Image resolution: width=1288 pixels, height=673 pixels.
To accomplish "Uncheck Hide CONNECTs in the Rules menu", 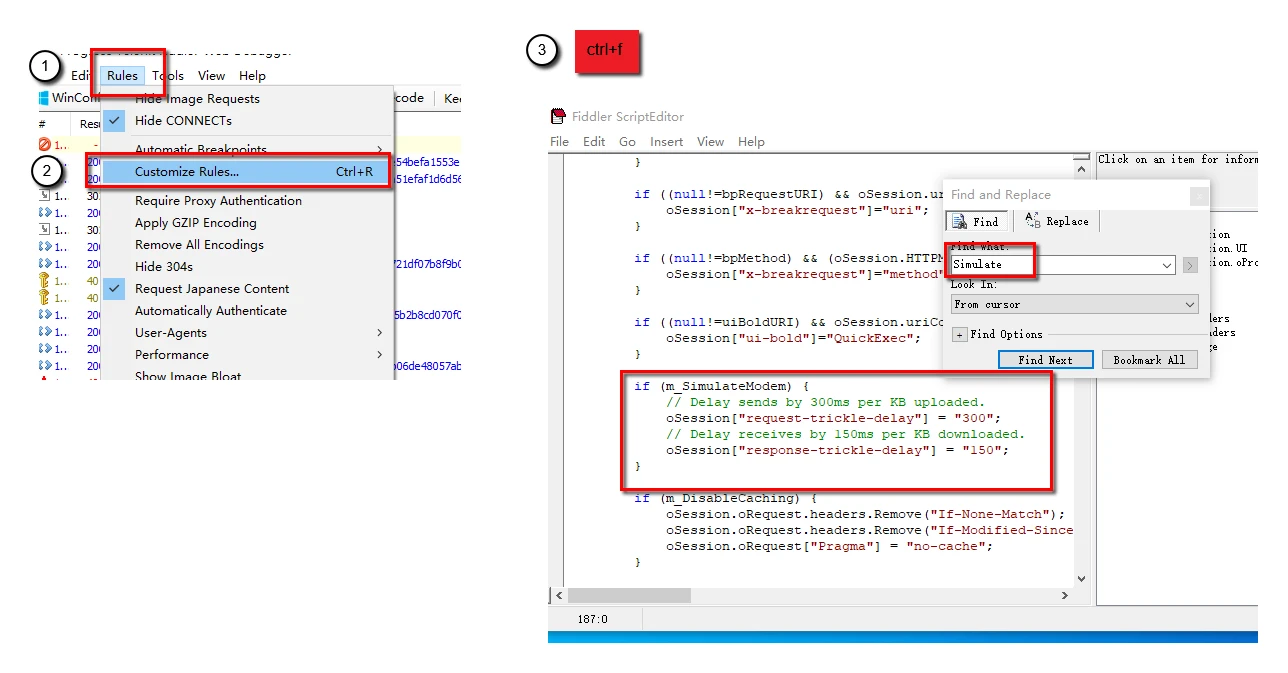I will [x=183, y=121].
